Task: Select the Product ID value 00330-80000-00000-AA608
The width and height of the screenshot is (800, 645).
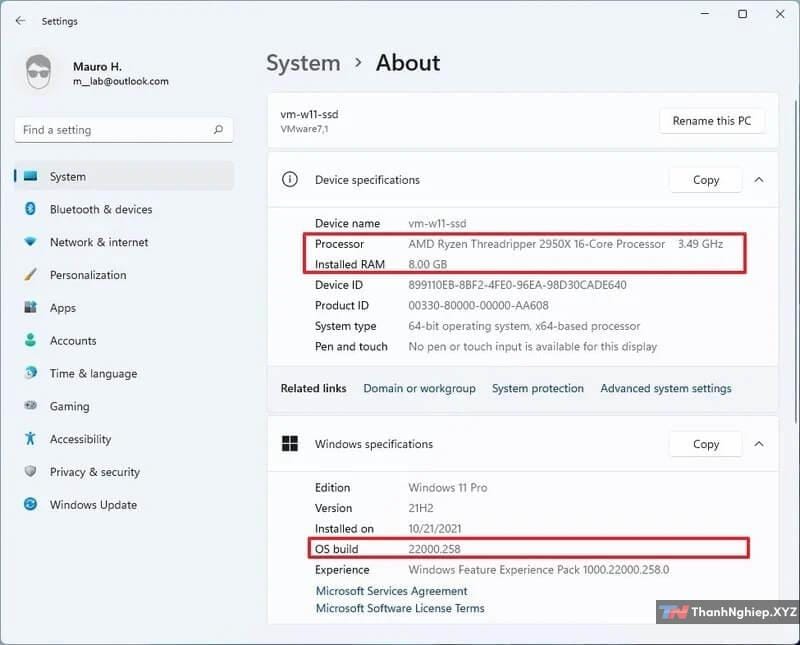Action: click(x=479, y=305)
